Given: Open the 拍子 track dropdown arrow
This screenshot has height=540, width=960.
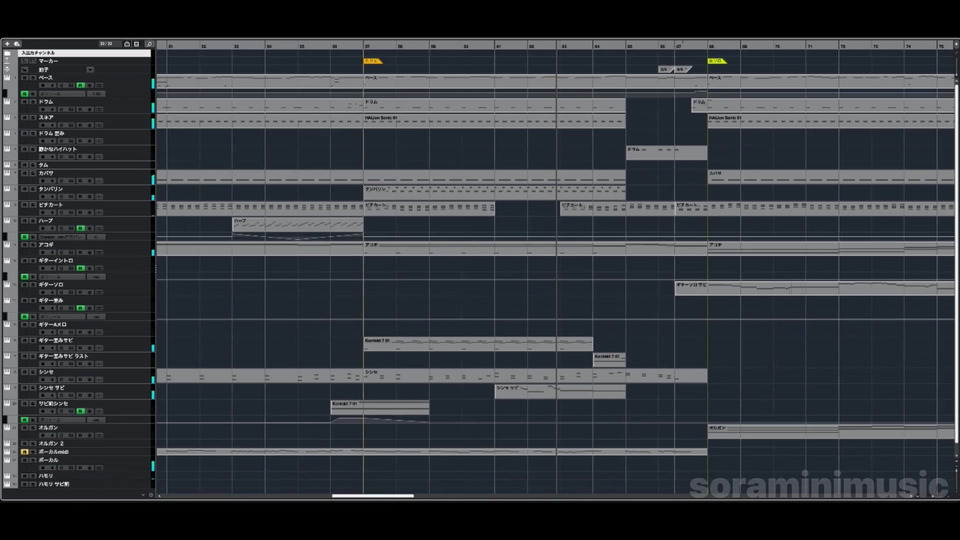Looking at the screenshot, I should click(x=90, y=70).
